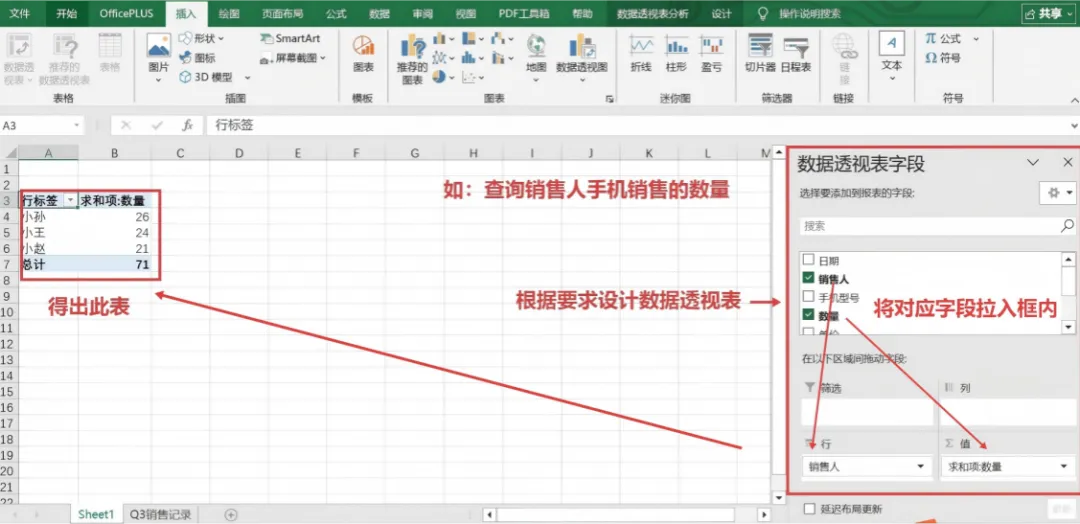Open 推荐的图表 recommended charts

click(412, 59)
